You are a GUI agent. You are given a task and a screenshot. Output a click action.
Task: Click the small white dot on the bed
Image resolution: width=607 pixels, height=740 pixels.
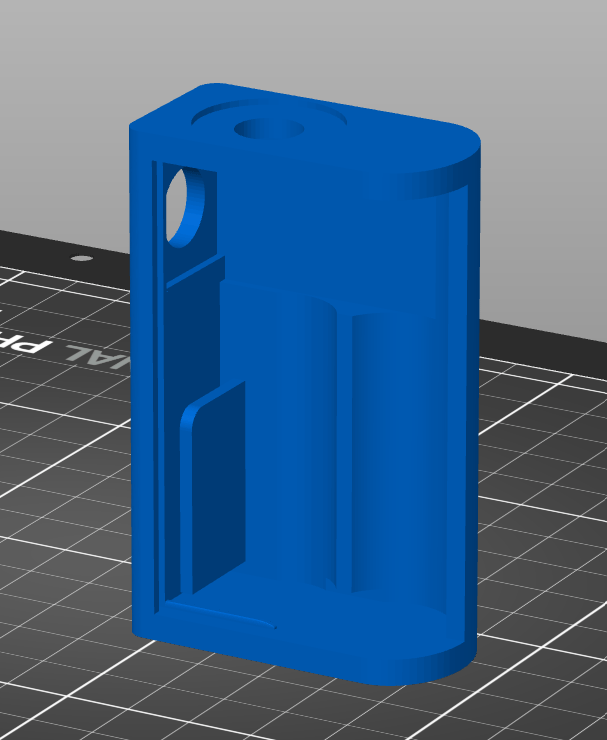82,259
